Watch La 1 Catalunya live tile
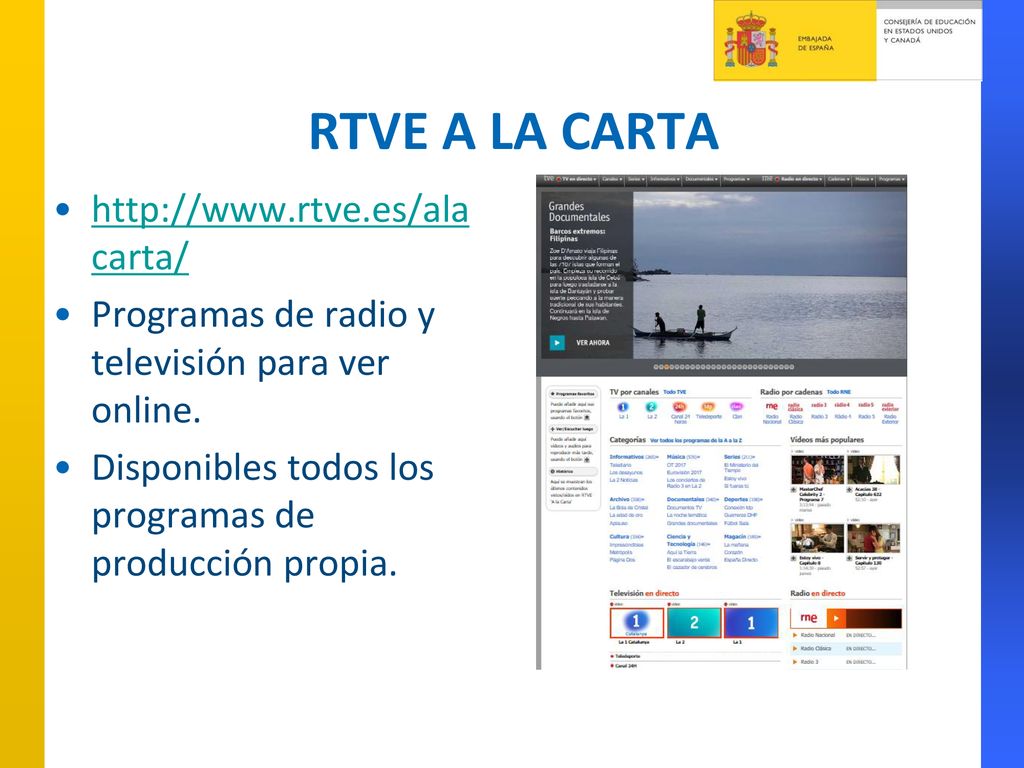 [637, 622]
